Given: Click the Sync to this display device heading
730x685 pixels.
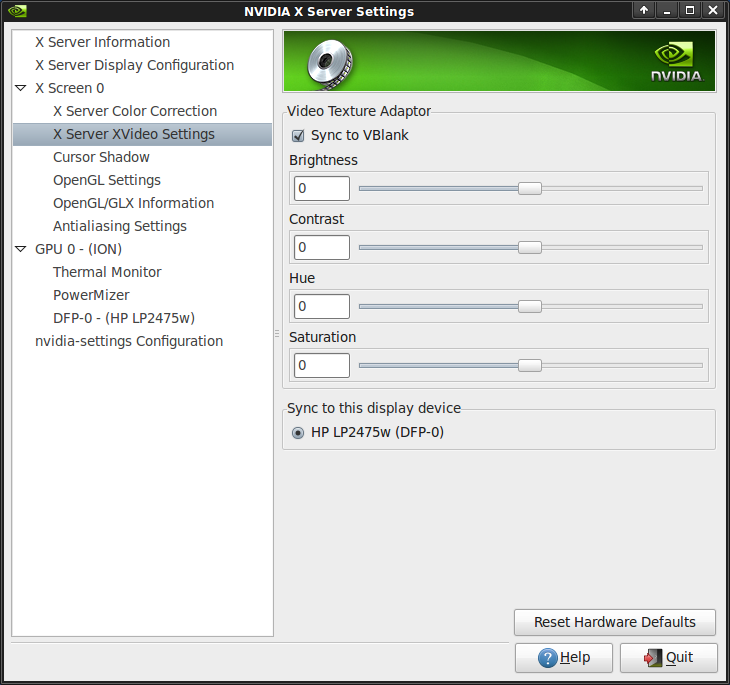Looking at the screenshot, I should [x=374, y=408].
